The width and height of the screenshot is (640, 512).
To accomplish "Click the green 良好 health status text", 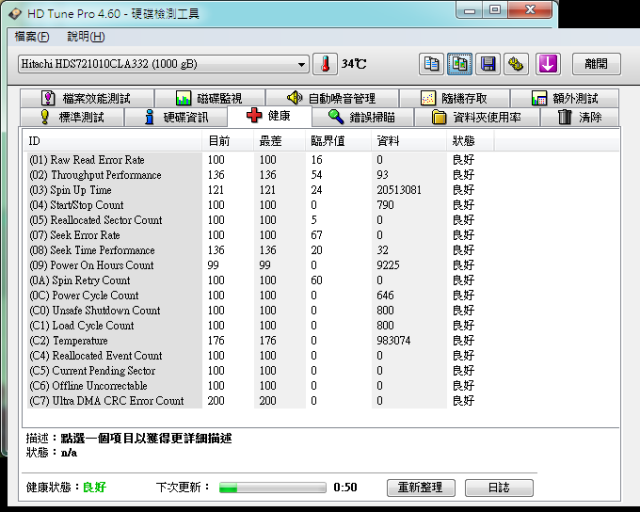I will pos(94,487).
